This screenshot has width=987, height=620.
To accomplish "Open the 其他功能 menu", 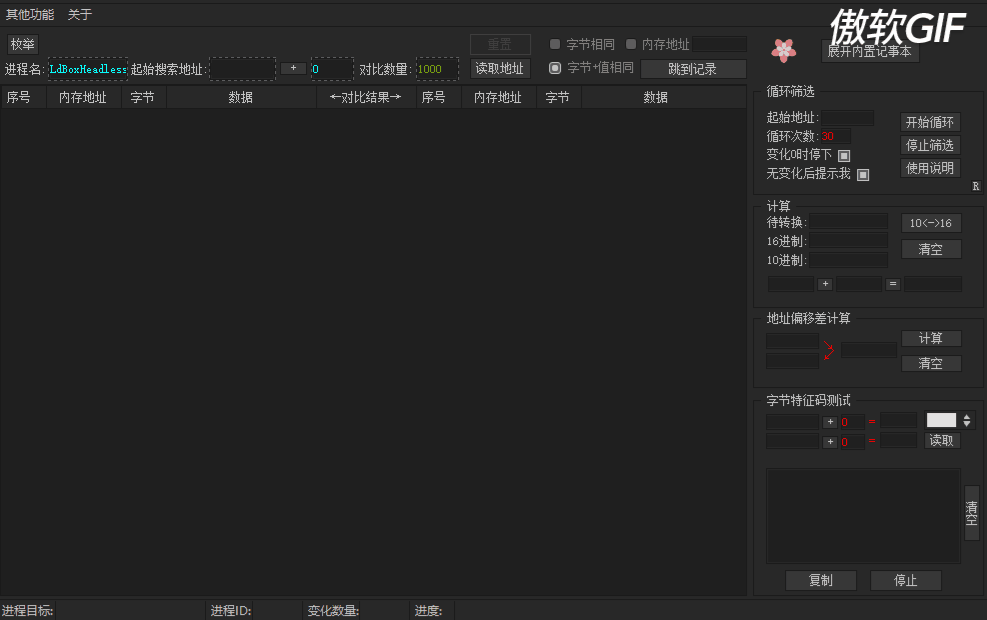I will [30, 14].
